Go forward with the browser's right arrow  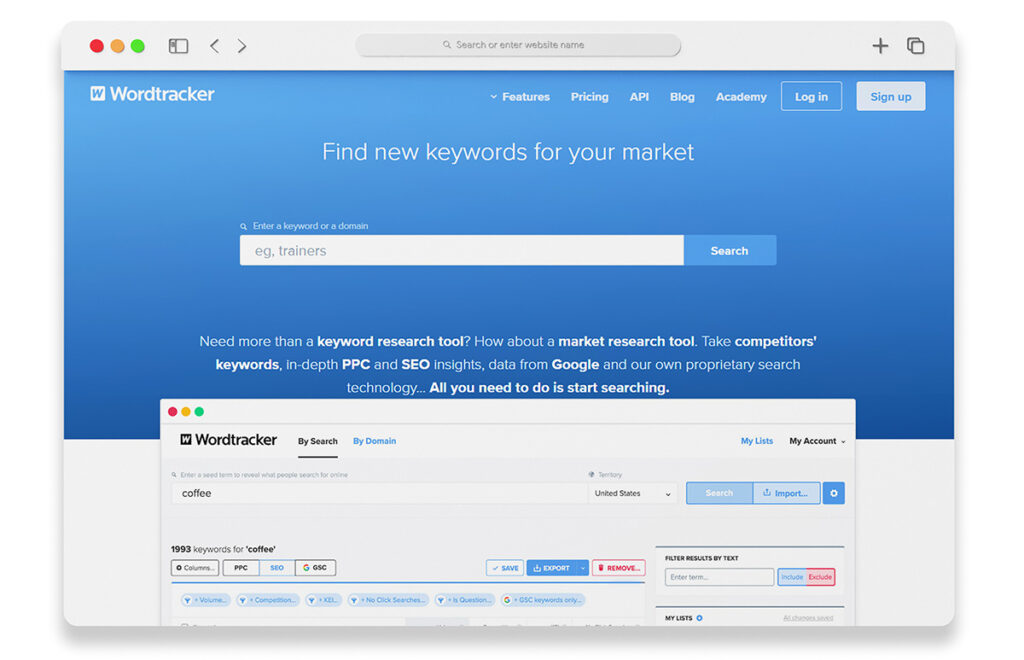(x=242, y=46)
